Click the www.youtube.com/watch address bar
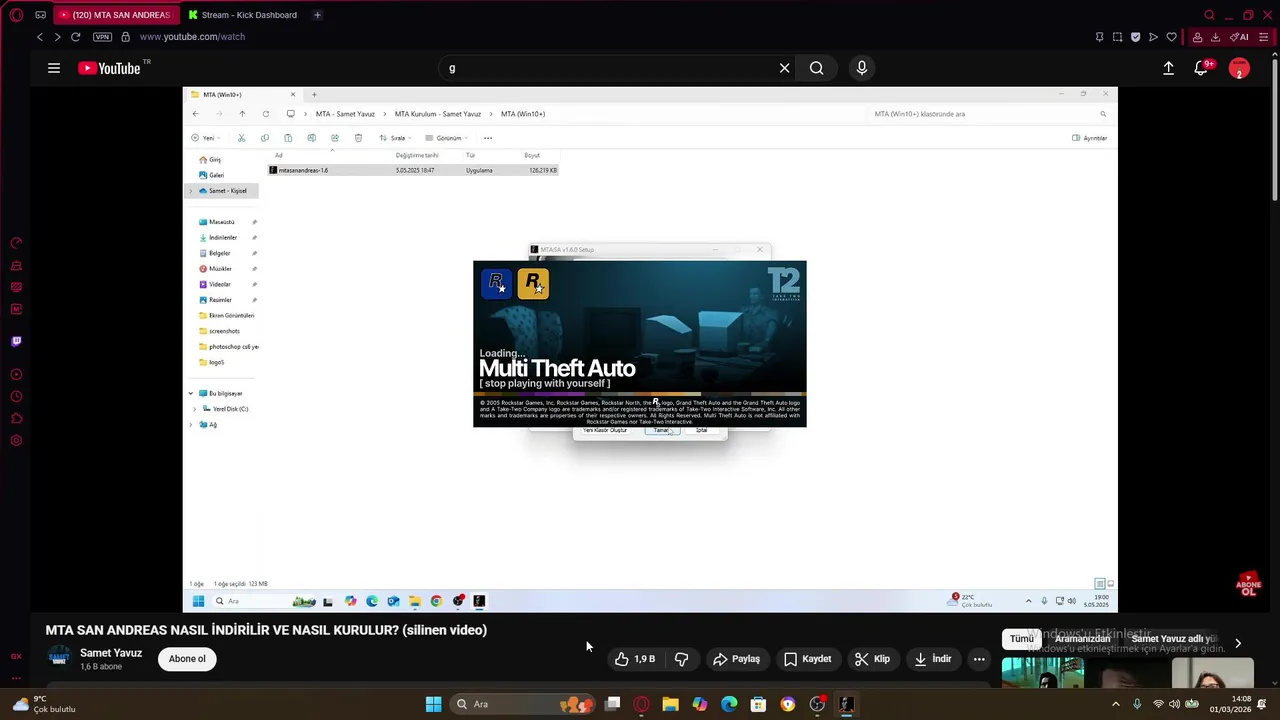The image size is (1280, 720). coord(192,37)
